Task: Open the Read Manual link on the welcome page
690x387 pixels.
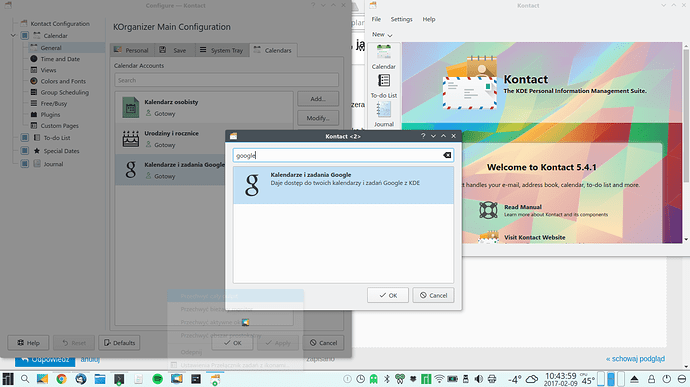Action: [522, 207]
